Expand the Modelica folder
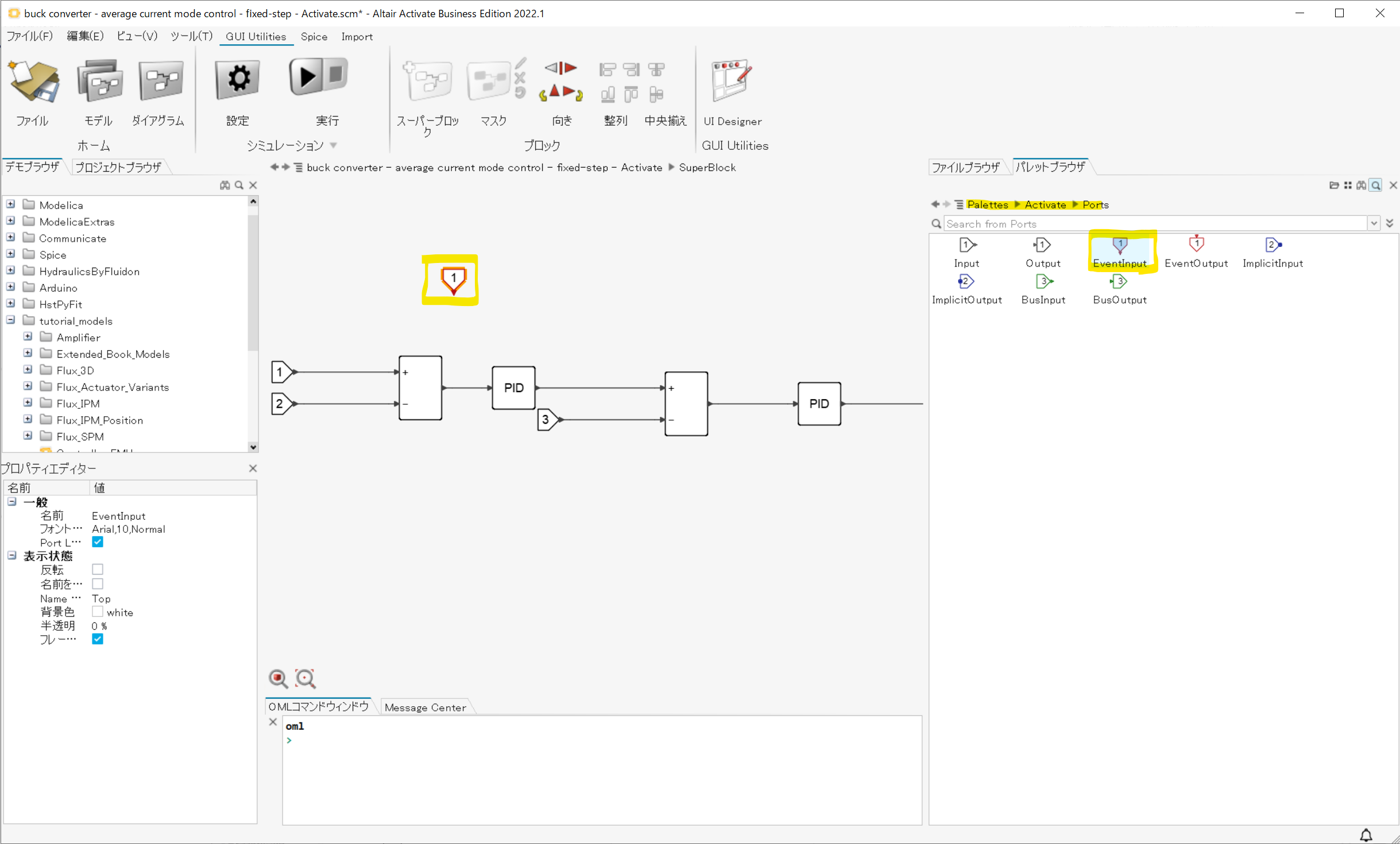This screenshot has width=1400, height=844. click(x=11, y=204)
